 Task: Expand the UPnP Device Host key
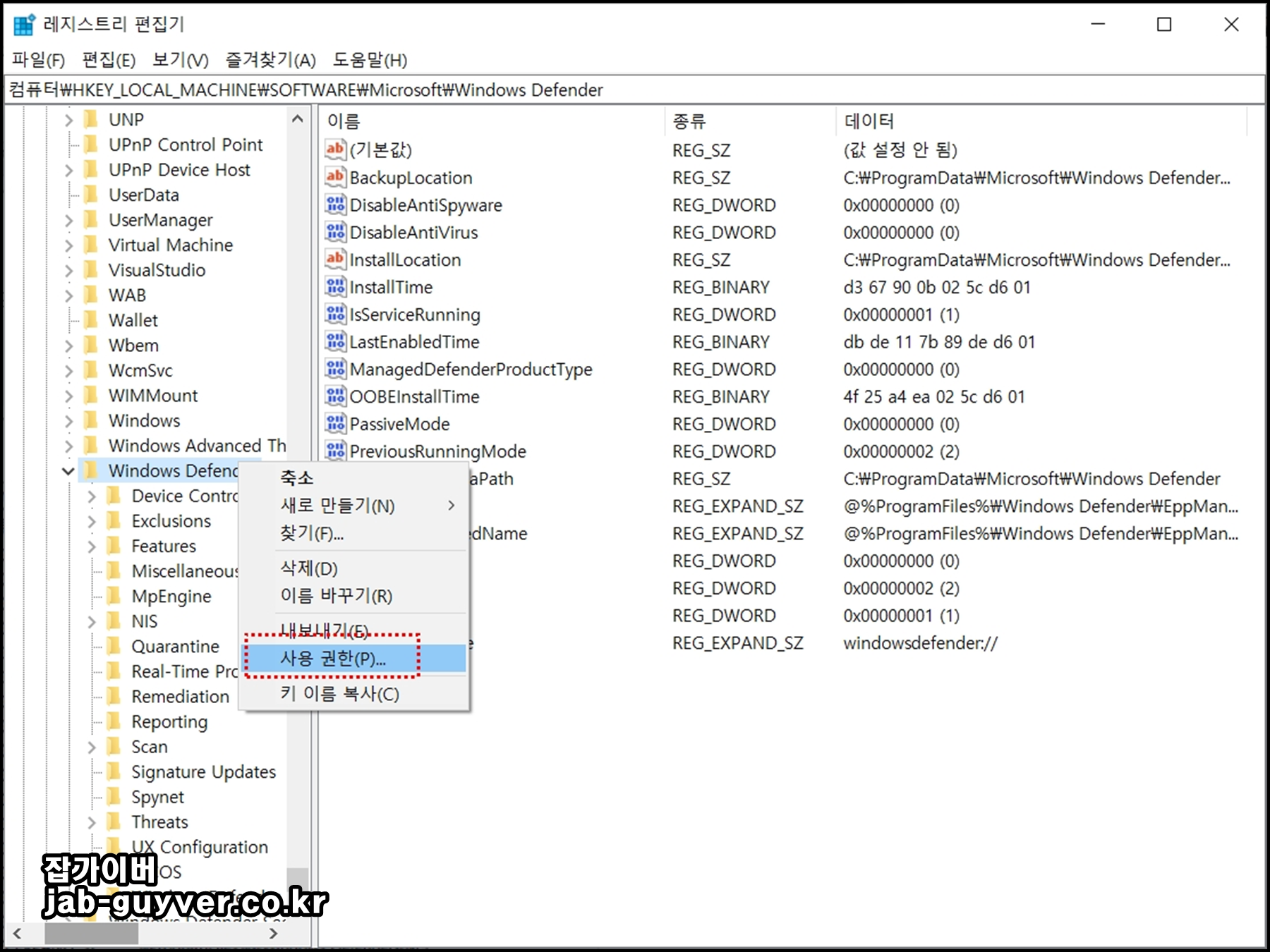[68, 170]
